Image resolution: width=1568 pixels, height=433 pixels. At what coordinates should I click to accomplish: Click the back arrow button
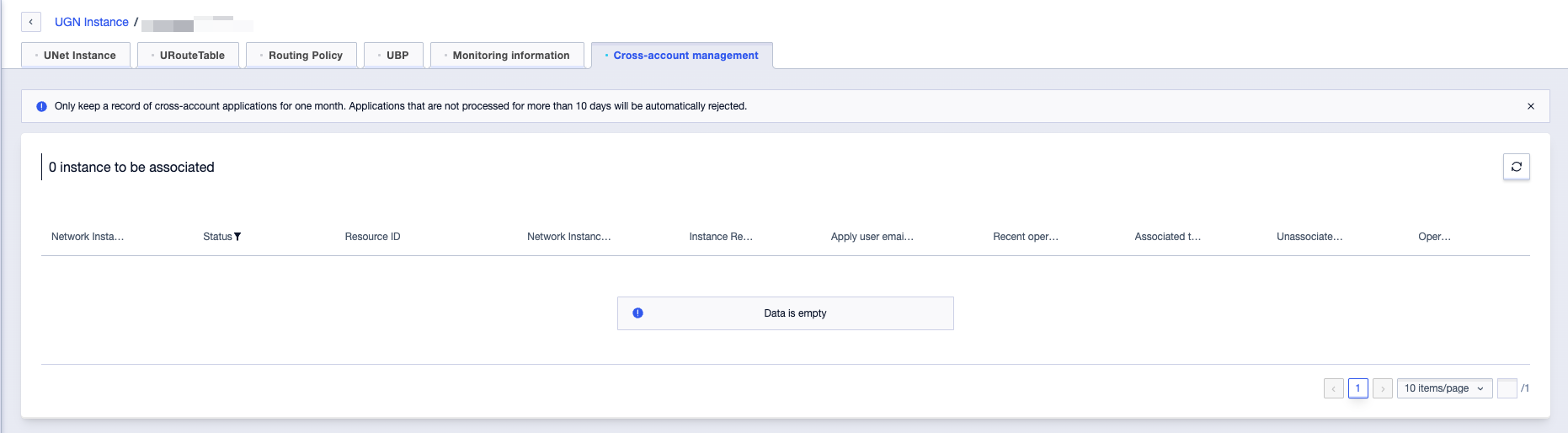[31, 22]
